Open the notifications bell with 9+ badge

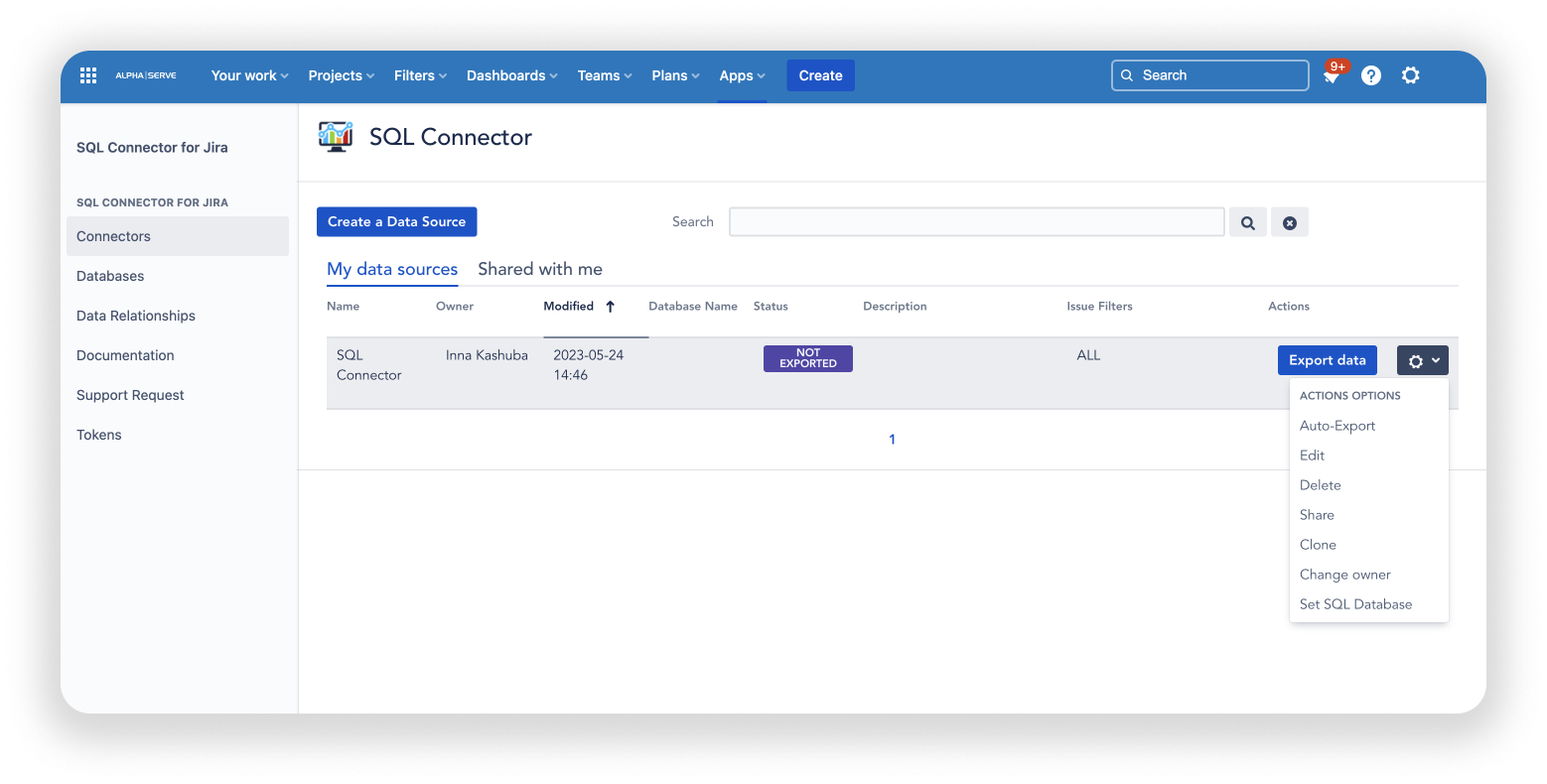click(x=1331, y=75)
